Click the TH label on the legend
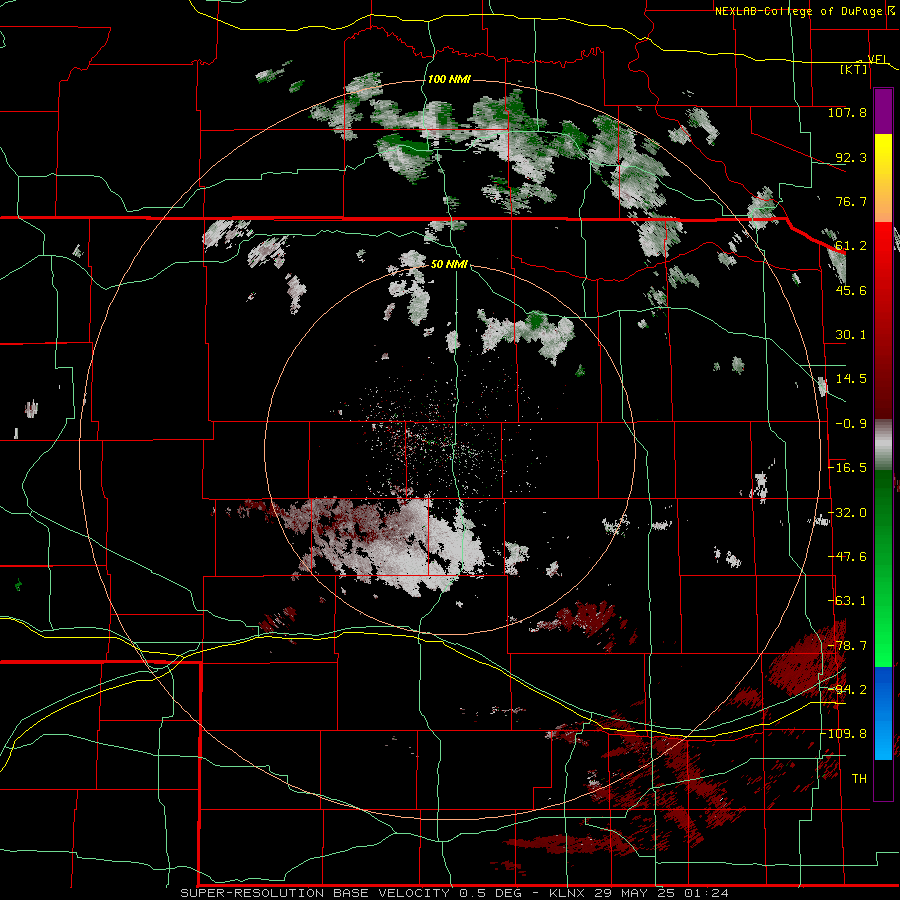 [x=859, y=779]
